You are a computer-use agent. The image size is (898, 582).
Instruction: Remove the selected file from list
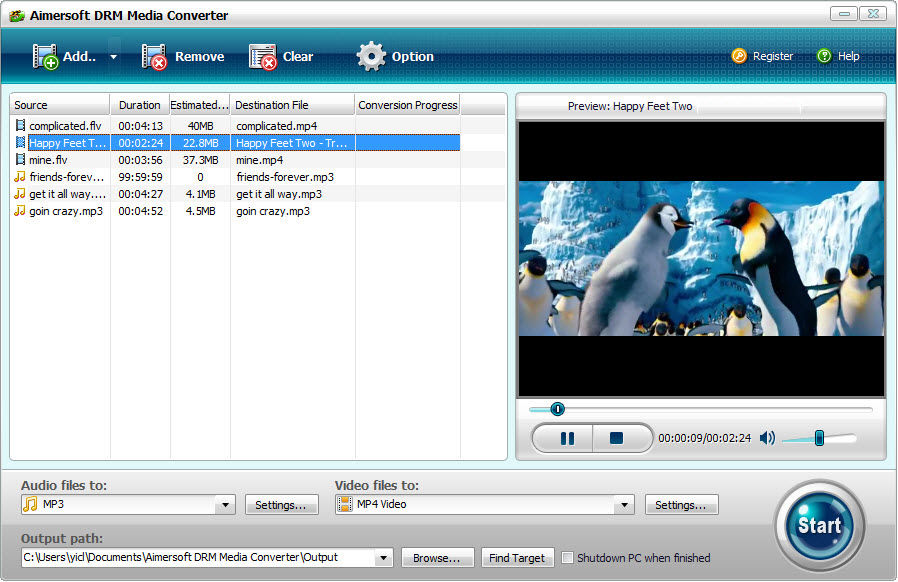tap(154, 57)
